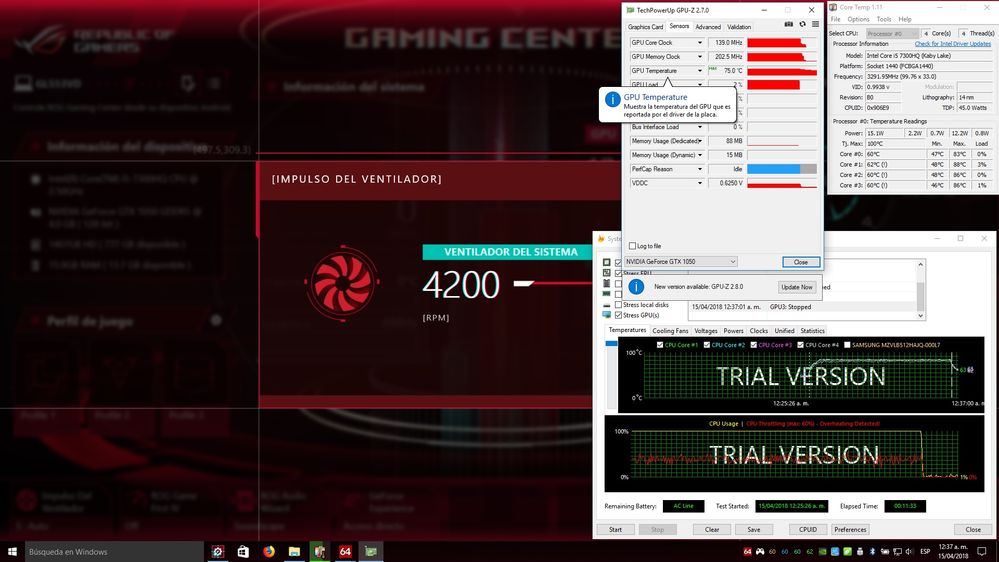Click the Windows Start button
Viewport: 999px width, 562px height.
12,551
